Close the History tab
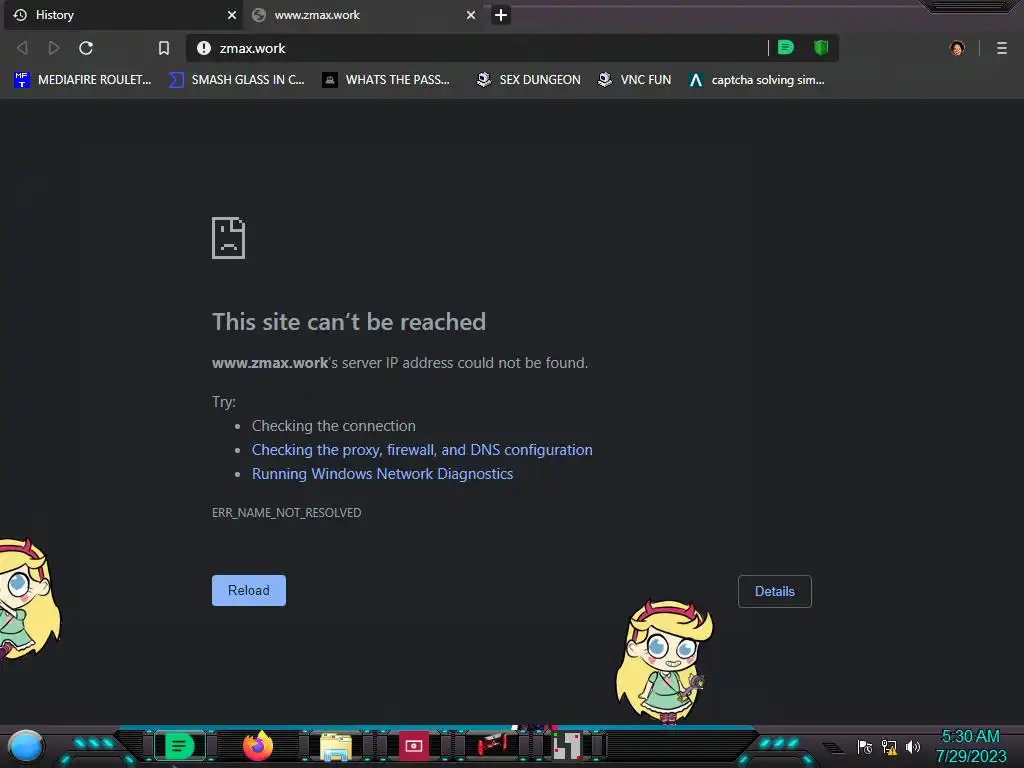The height and width of the screenshot is (768, 1024). (x=232, y=15)
